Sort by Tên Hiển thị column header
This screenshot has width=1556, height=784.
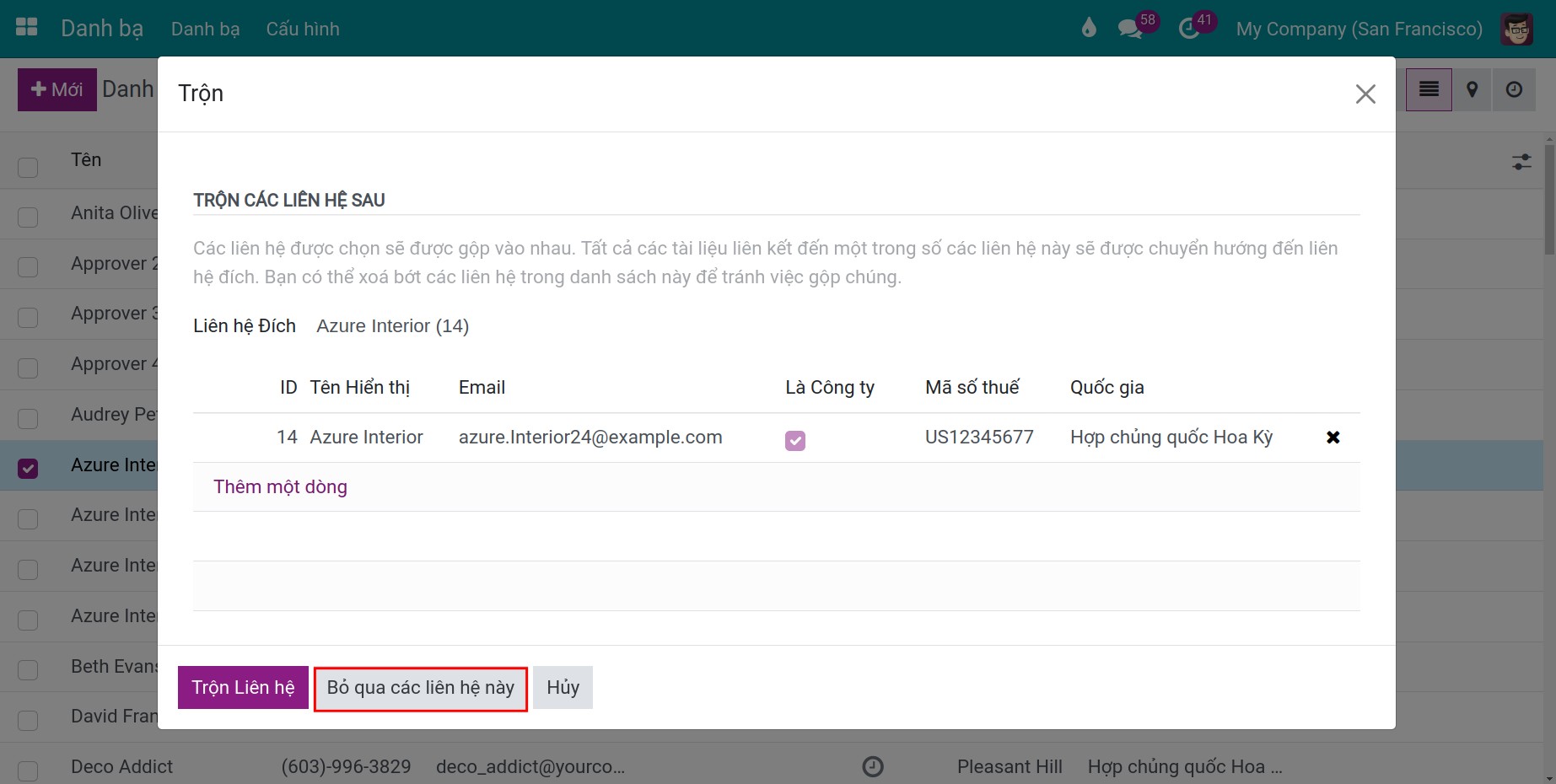coord(360,387)
